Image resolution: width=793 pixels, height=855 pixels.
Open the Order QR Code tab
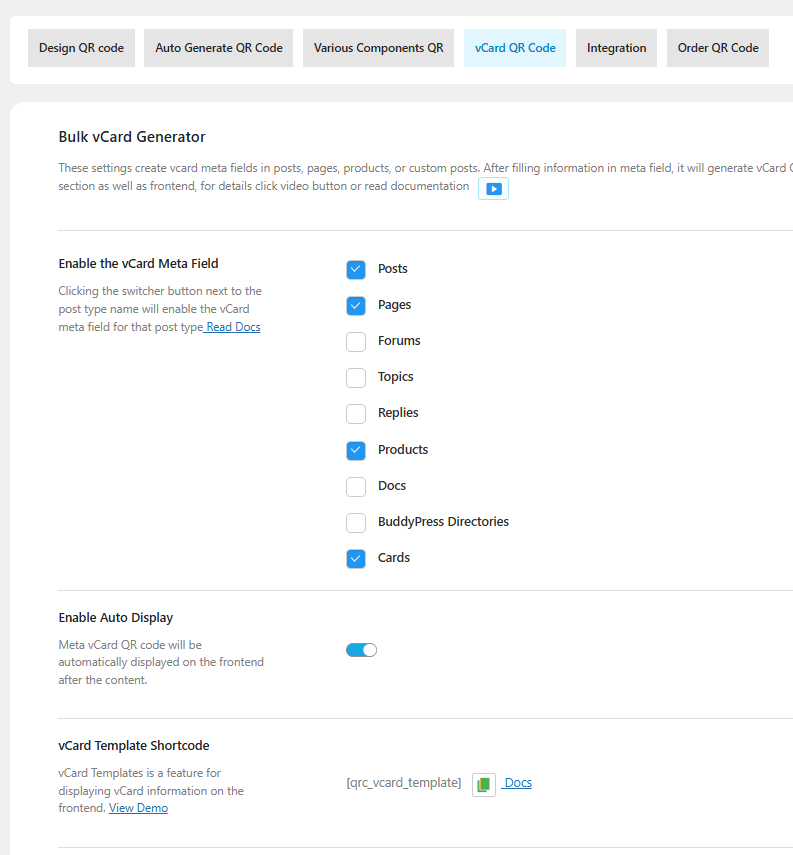click(x=717, y=48)
